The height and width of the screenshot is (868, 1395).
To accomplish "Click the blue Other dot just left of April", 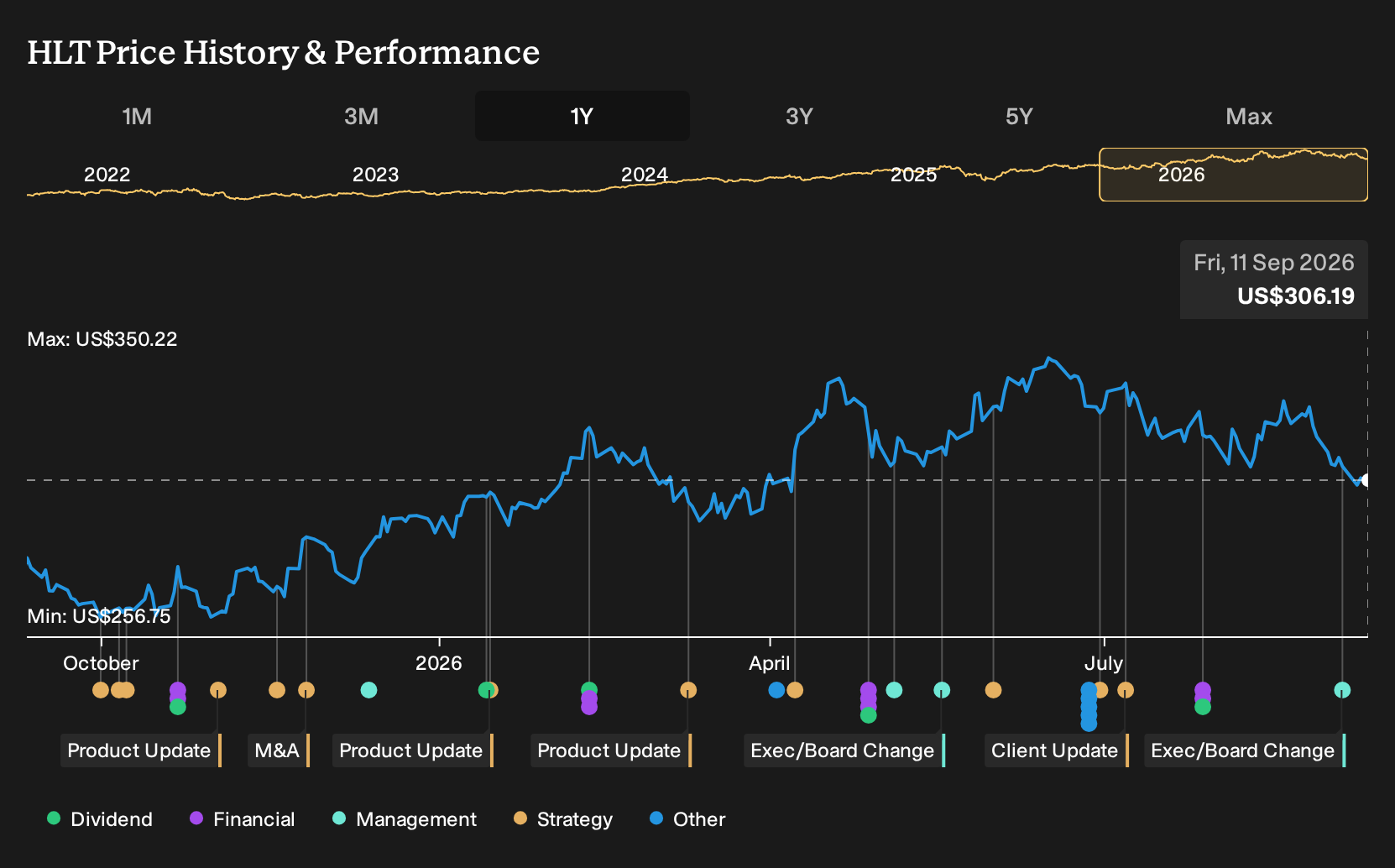I will [x=776, y=690].
